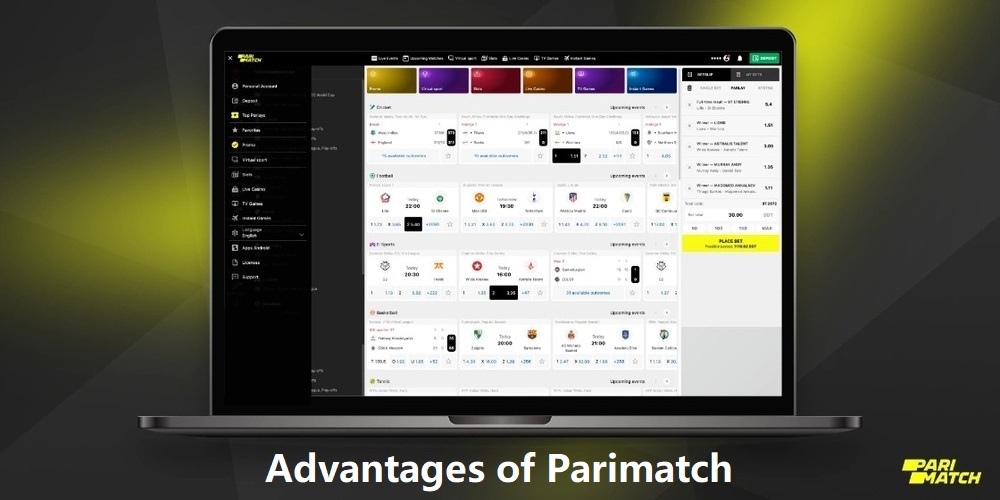This screenshot has height=500, width=1000.
Task: Open Personal Account from side menu
Action: click(256, 86)
